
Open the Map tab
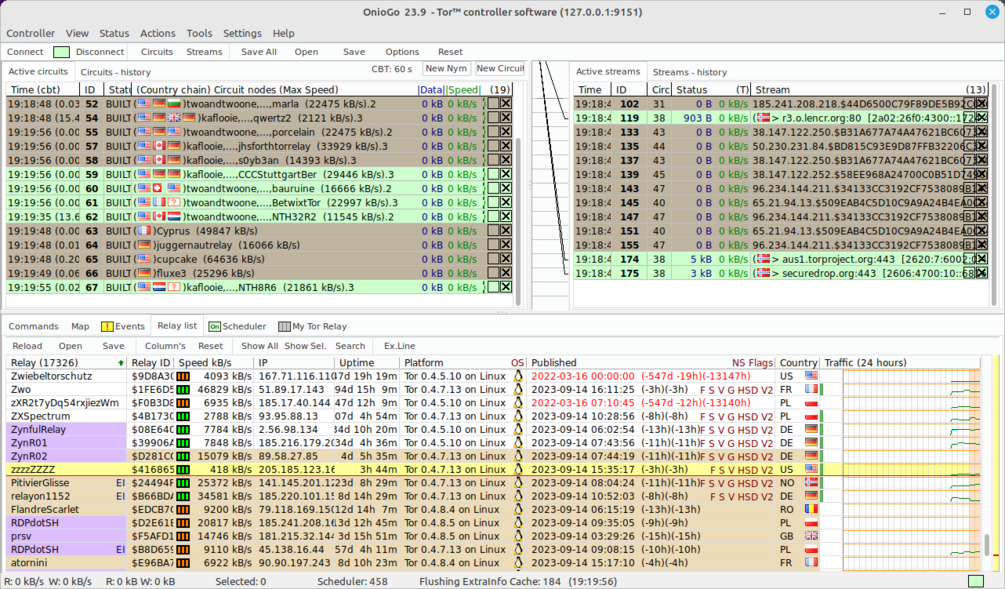(x=80, y=326)
